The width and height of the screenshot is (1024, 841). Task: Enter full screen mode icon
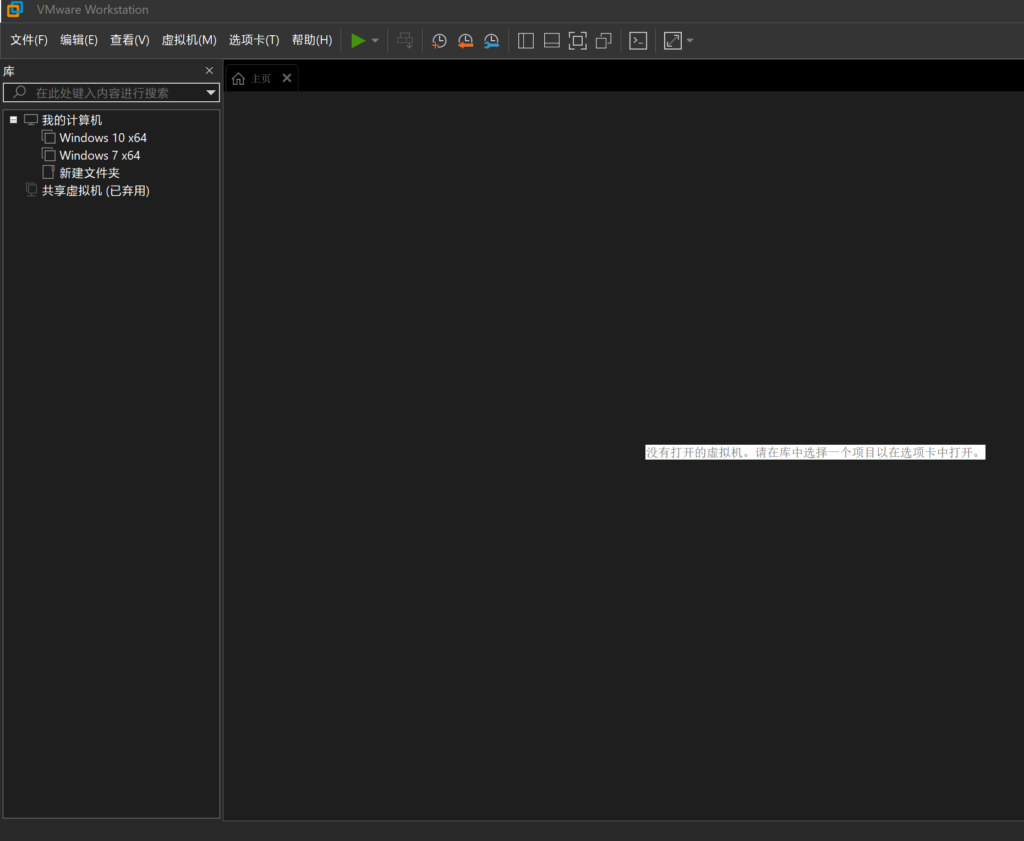point(577,41)
